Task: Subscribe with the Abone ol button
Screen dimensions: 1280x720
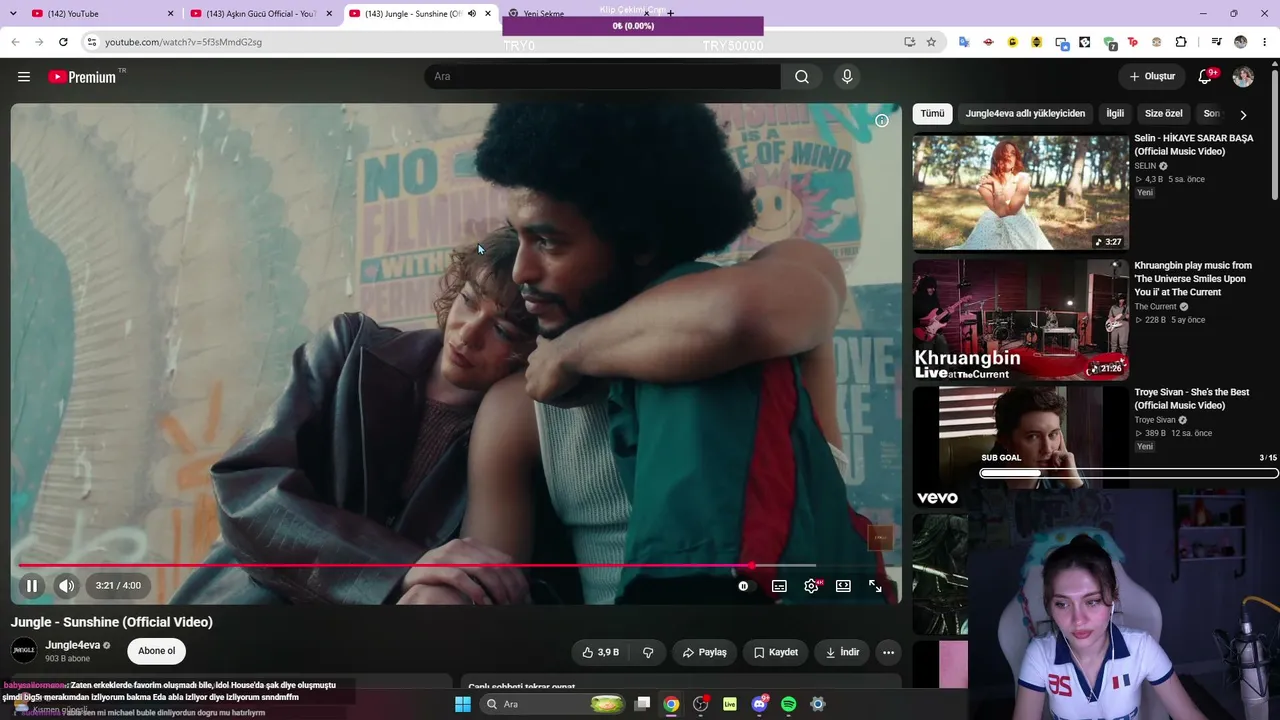Action: 156,651
